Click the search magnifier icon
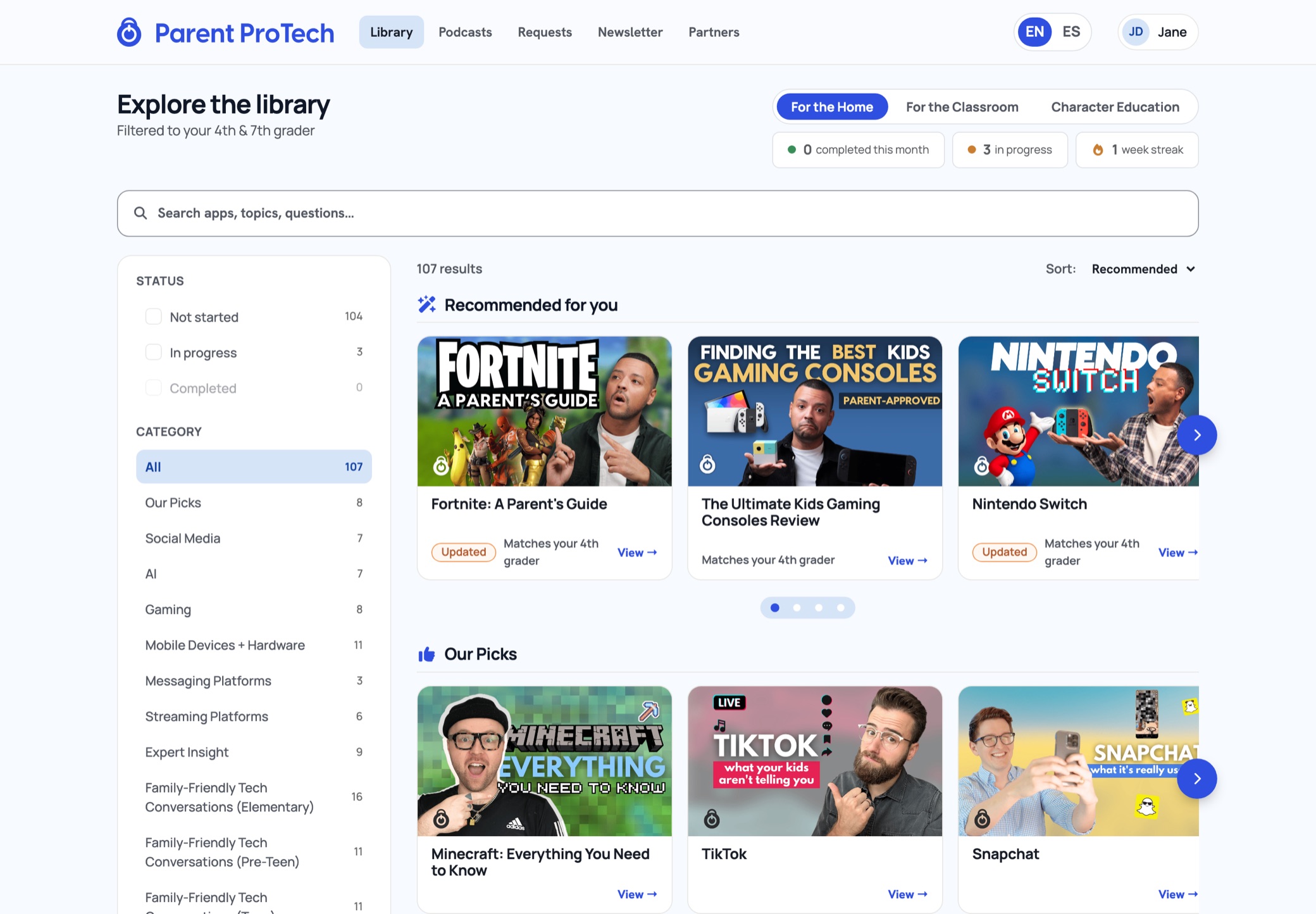Viewport: 1316px width, 914px height. tap(140, 213)
